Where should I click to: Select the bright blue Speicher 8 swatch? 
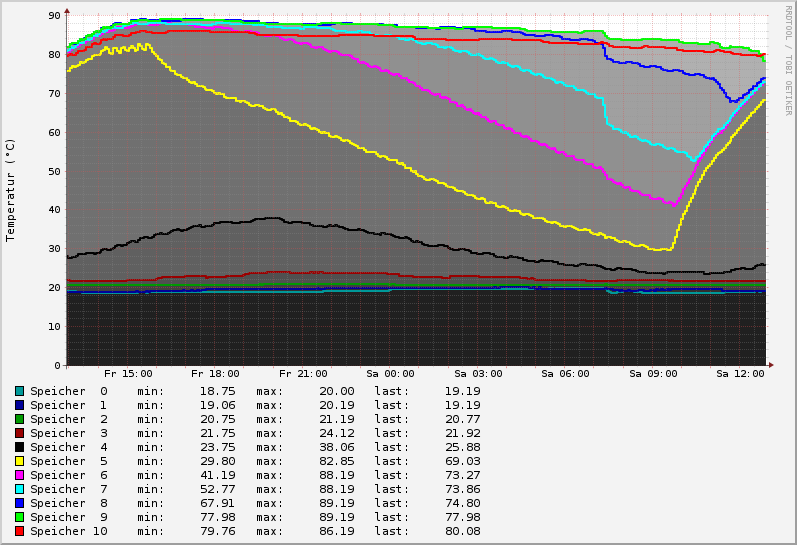[19, 503]
